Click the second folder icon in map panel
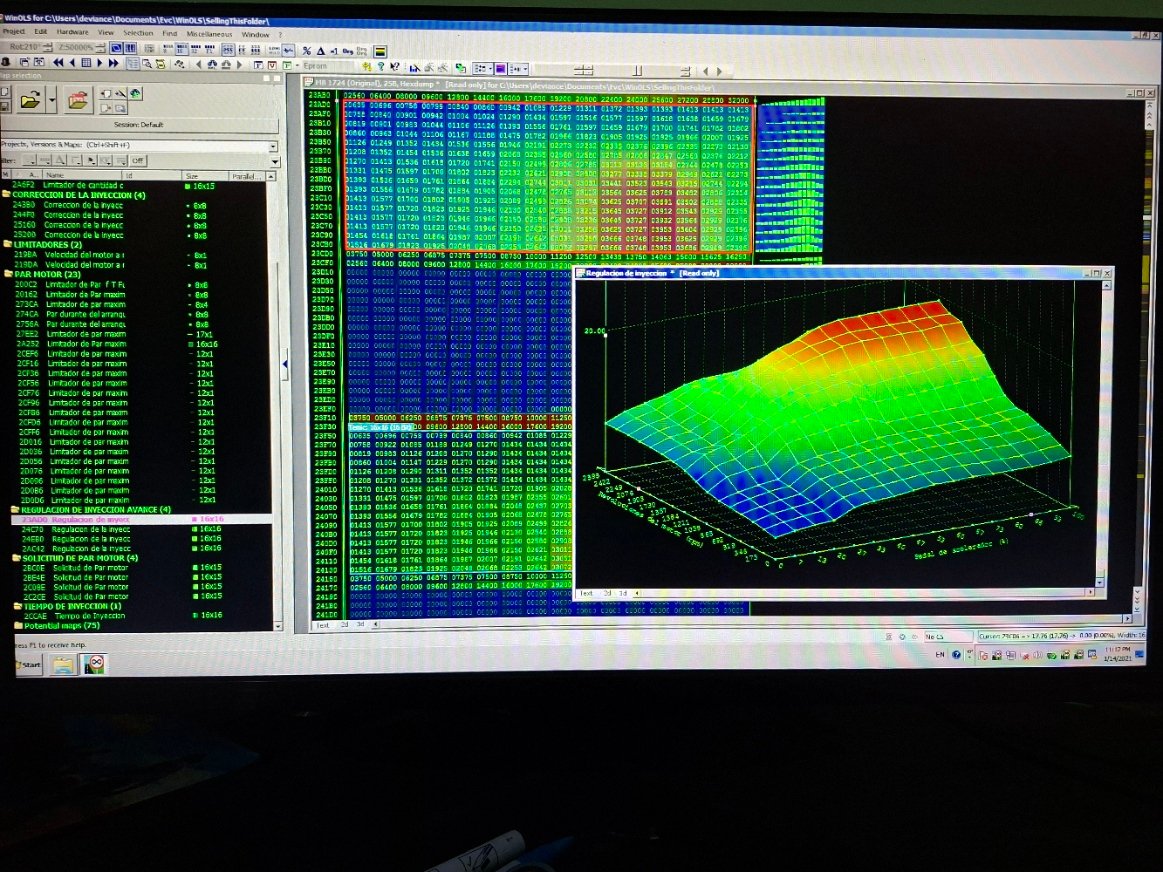This screenshot has height=872, width=1163. (x=77, y=99)
